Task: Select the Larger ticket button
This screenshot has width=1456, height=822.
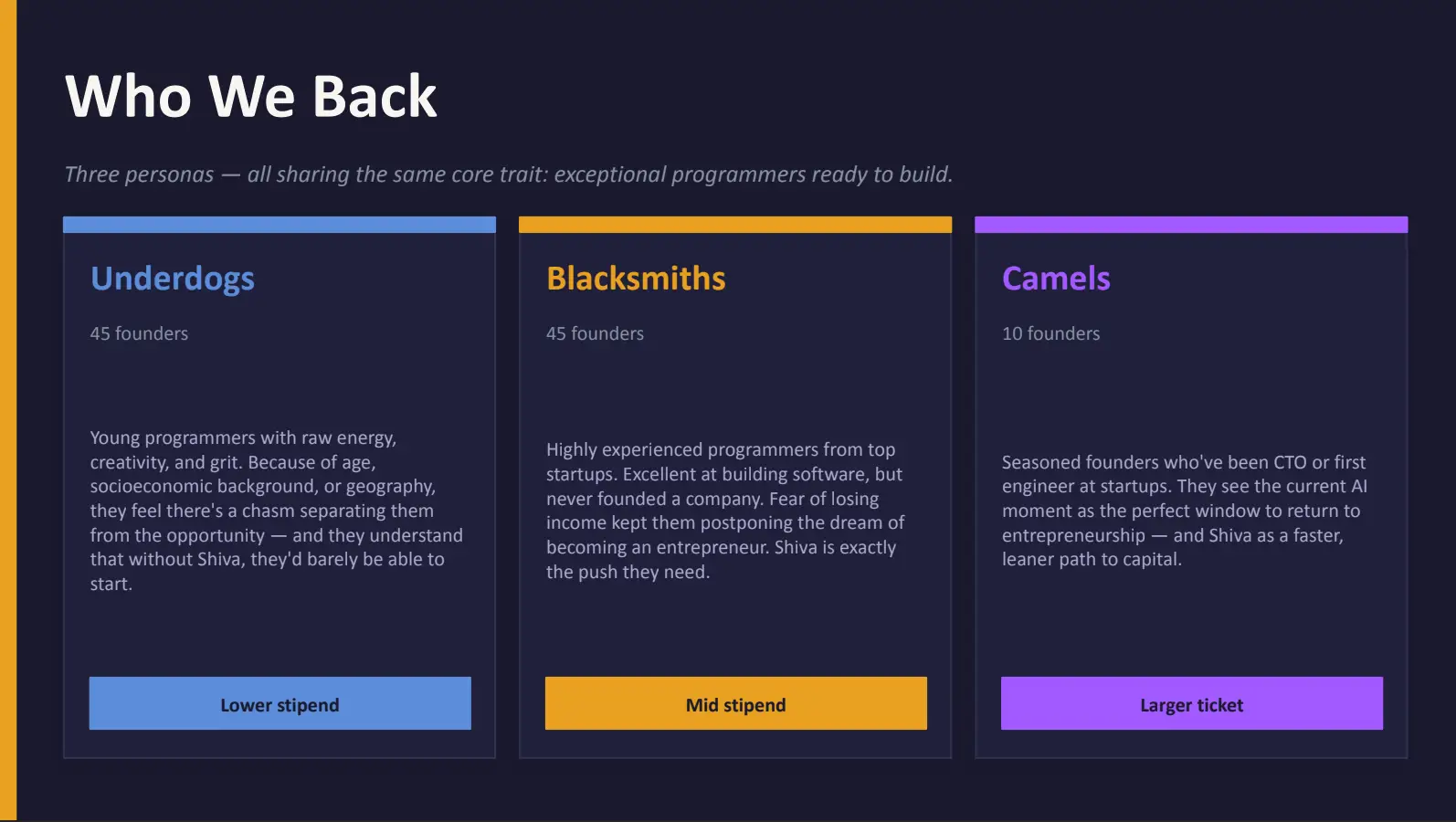Action: pyautogui.click(x=1191, y=704)
